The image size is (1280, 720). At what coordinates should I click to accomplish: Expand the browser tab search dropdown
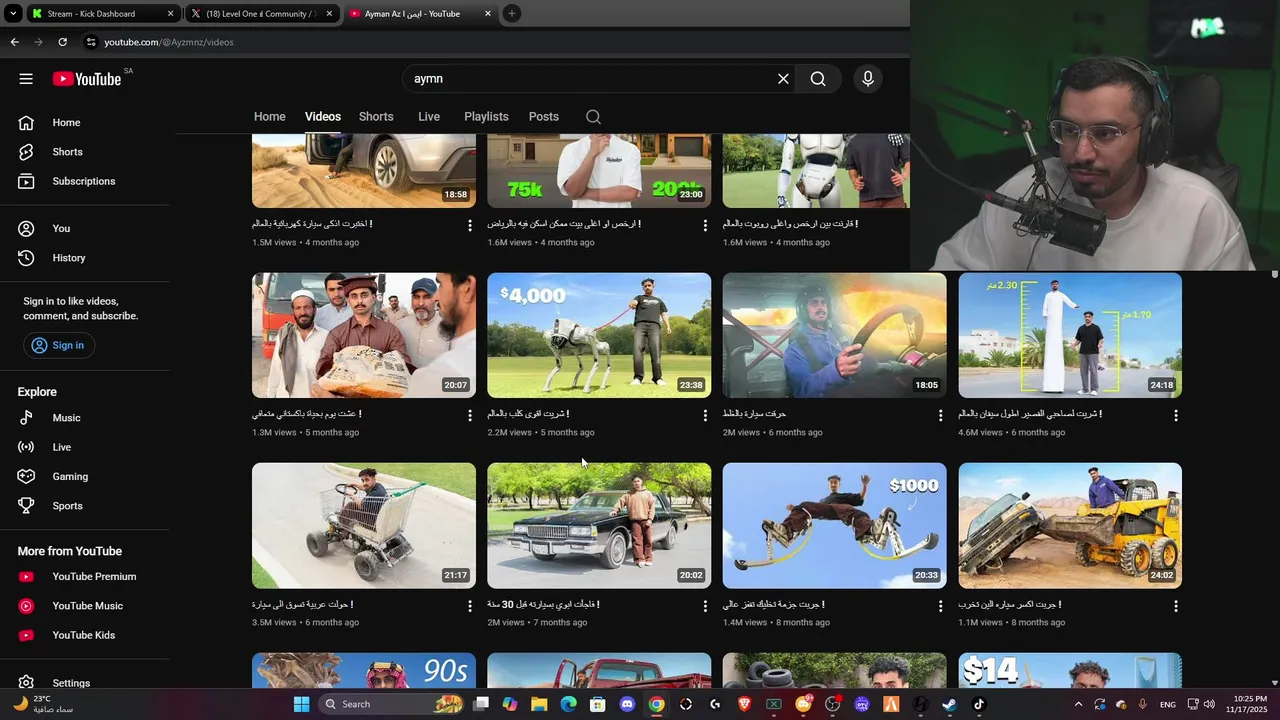[13, 14]
